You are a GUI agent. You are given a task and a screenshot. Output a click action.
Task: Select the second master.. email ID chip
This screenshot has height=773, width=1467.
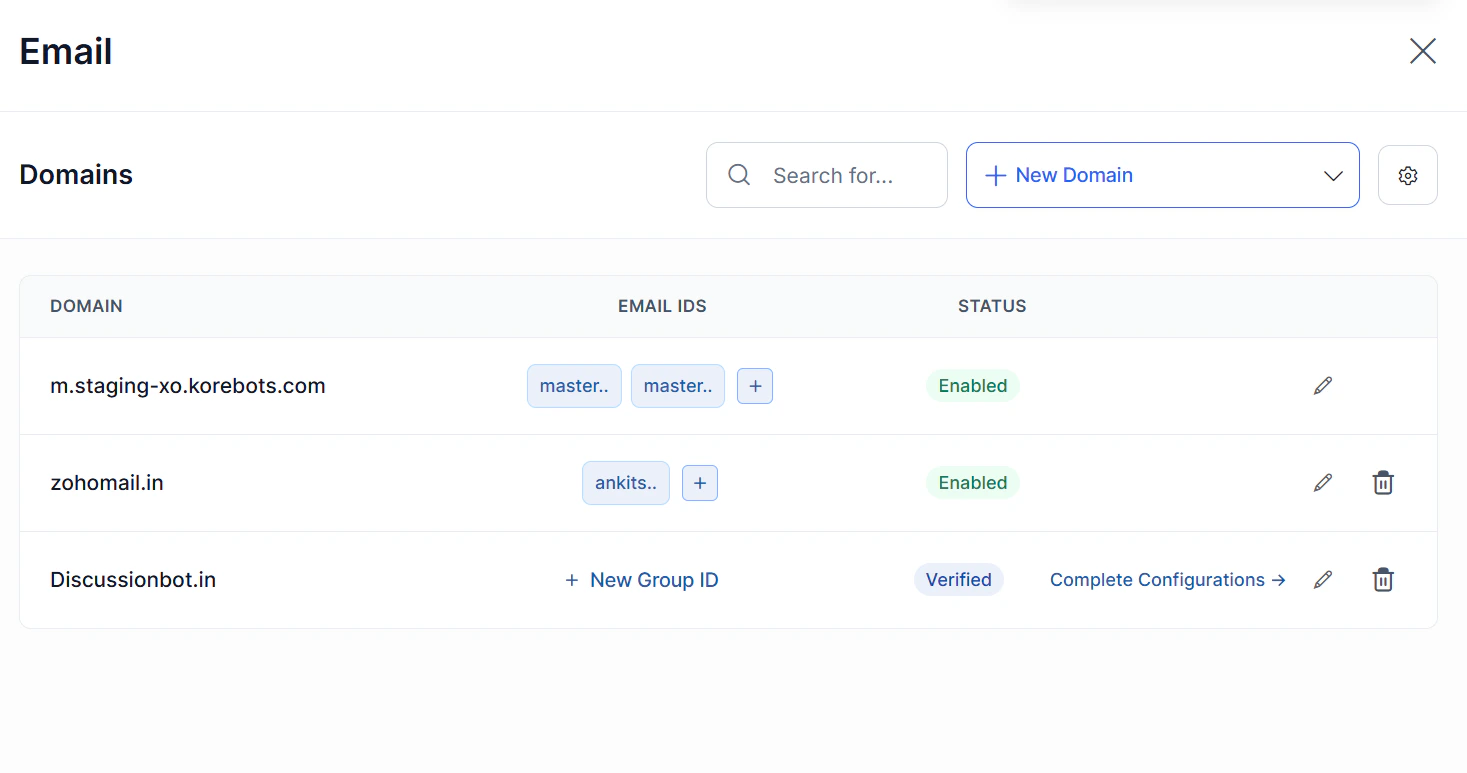[677, 386]
